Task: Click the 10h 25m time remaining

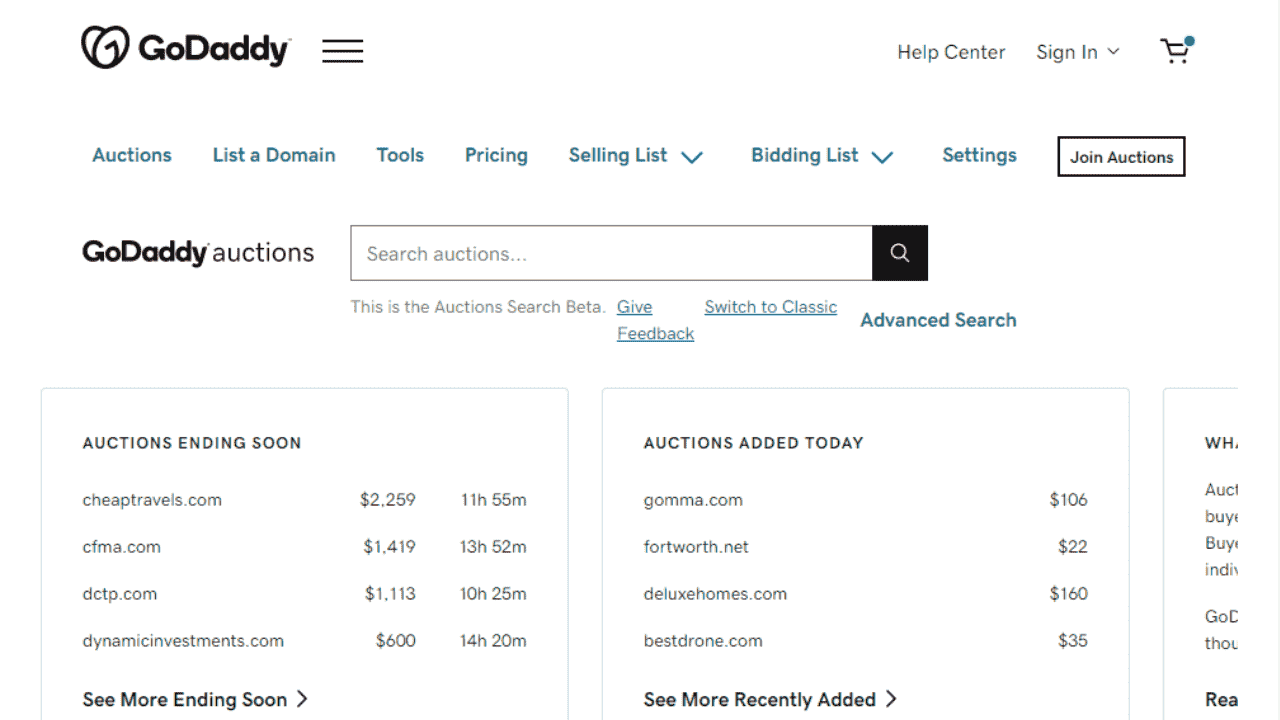Action: point(493,594)
